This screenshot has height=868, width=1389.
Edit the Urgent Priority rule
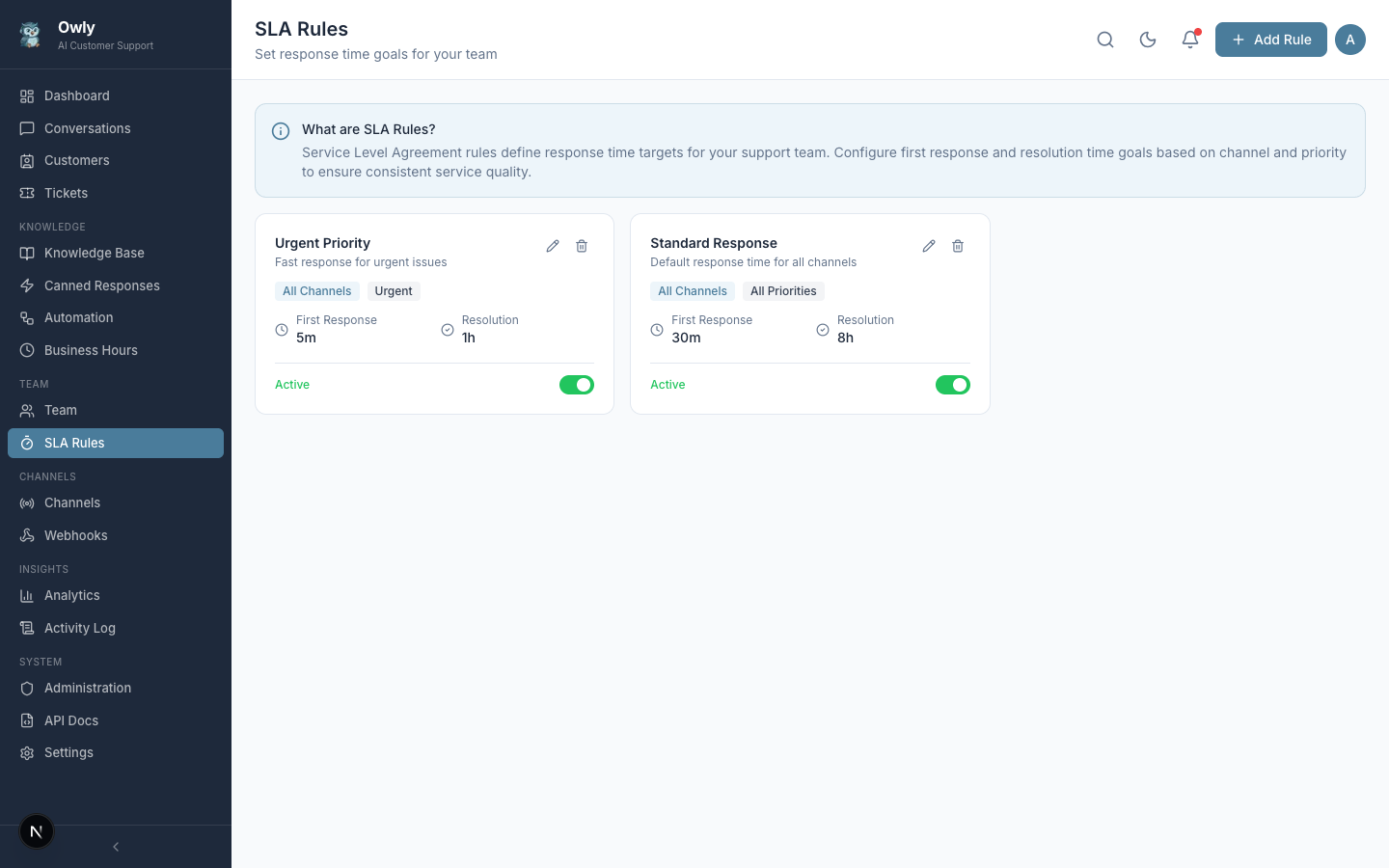(553, 246)
